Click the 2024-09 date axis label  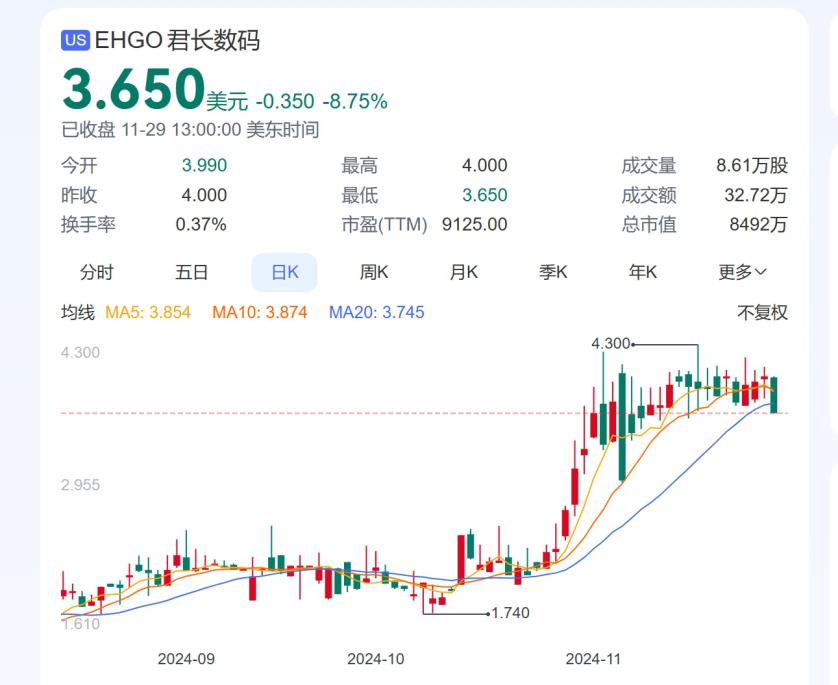(186, 659)
